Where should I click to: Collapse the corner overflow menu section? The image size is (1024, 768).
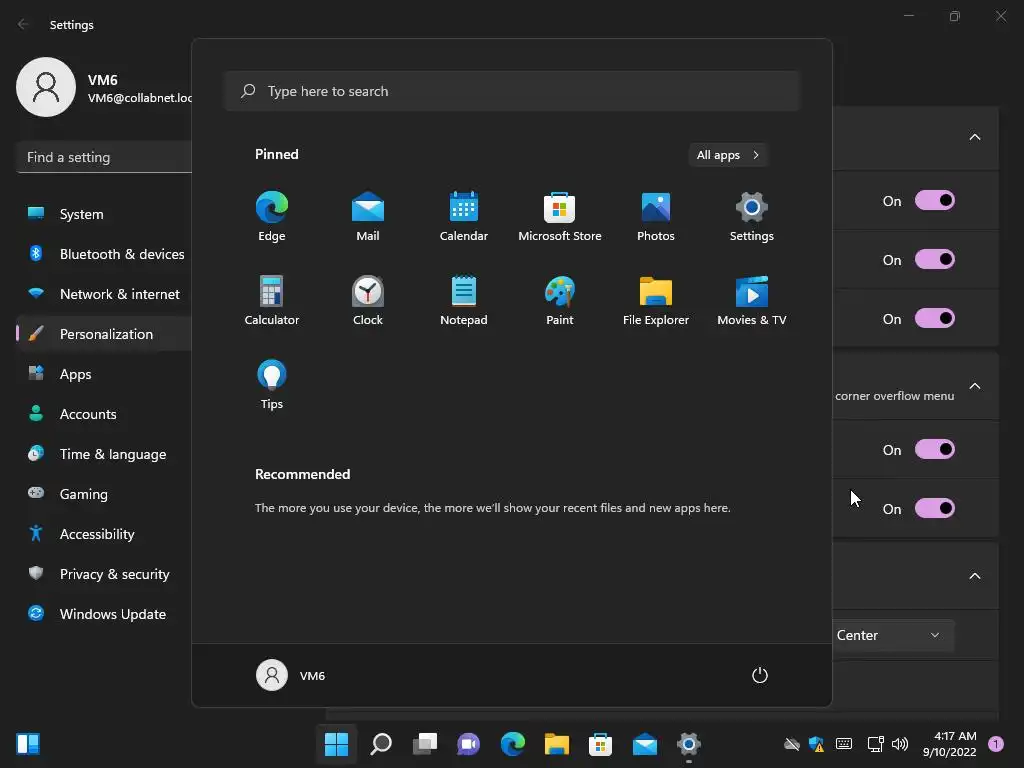(974, 386)
